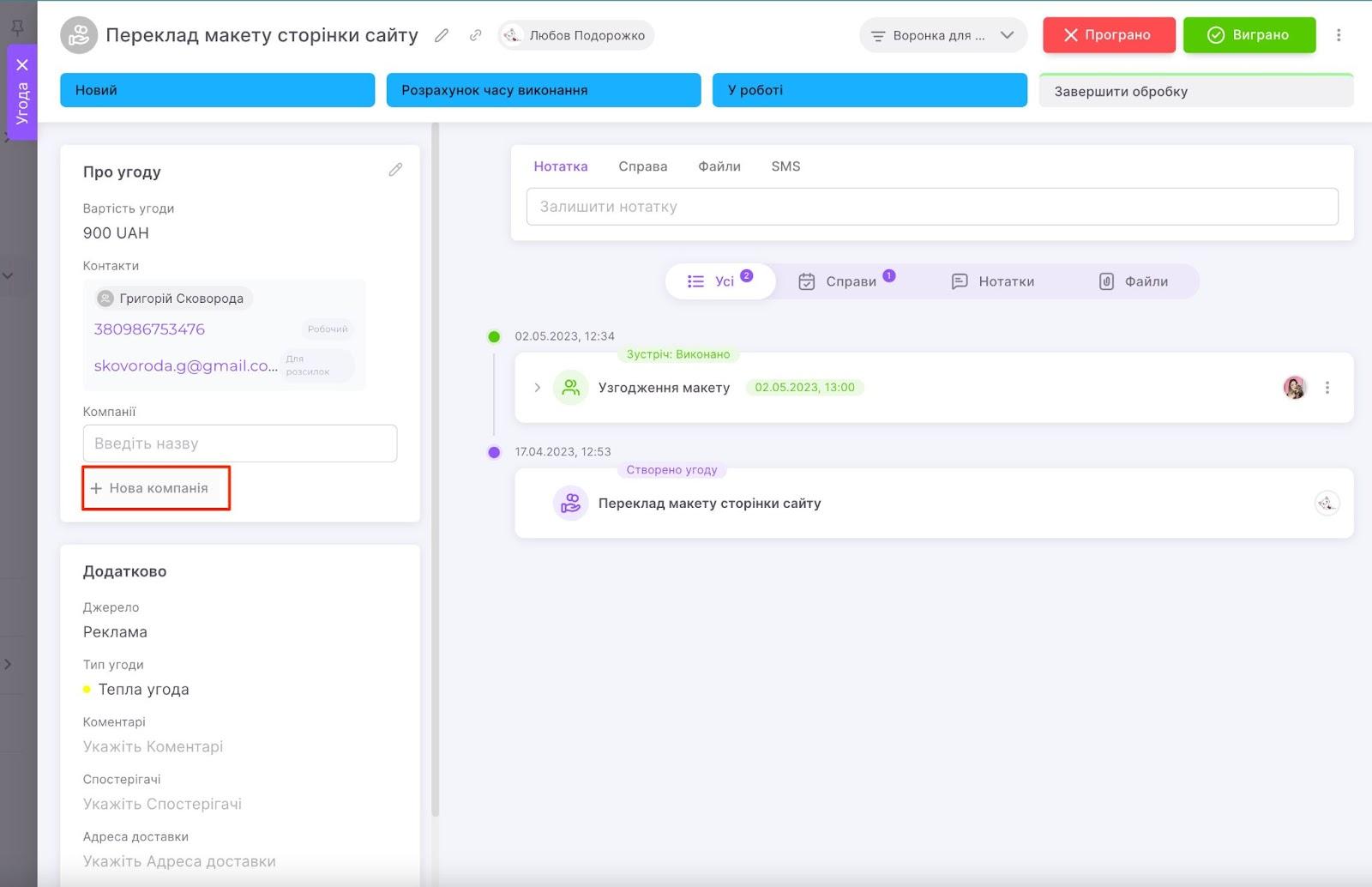
Task: Open options menu for 'Узгодження макету' task
Action: 1327,388
